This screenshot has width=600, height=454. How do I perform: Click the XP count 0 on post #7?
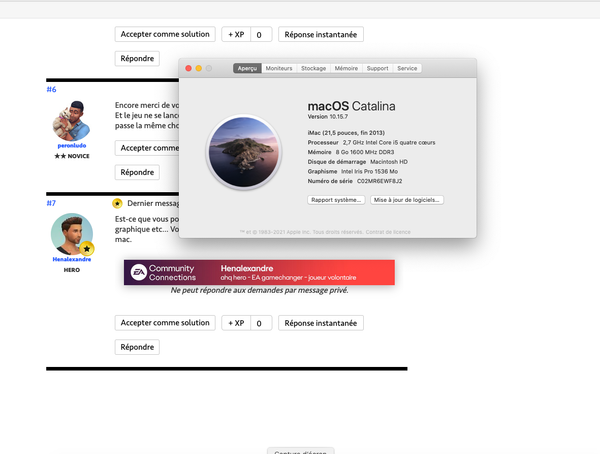pos(259,323)
